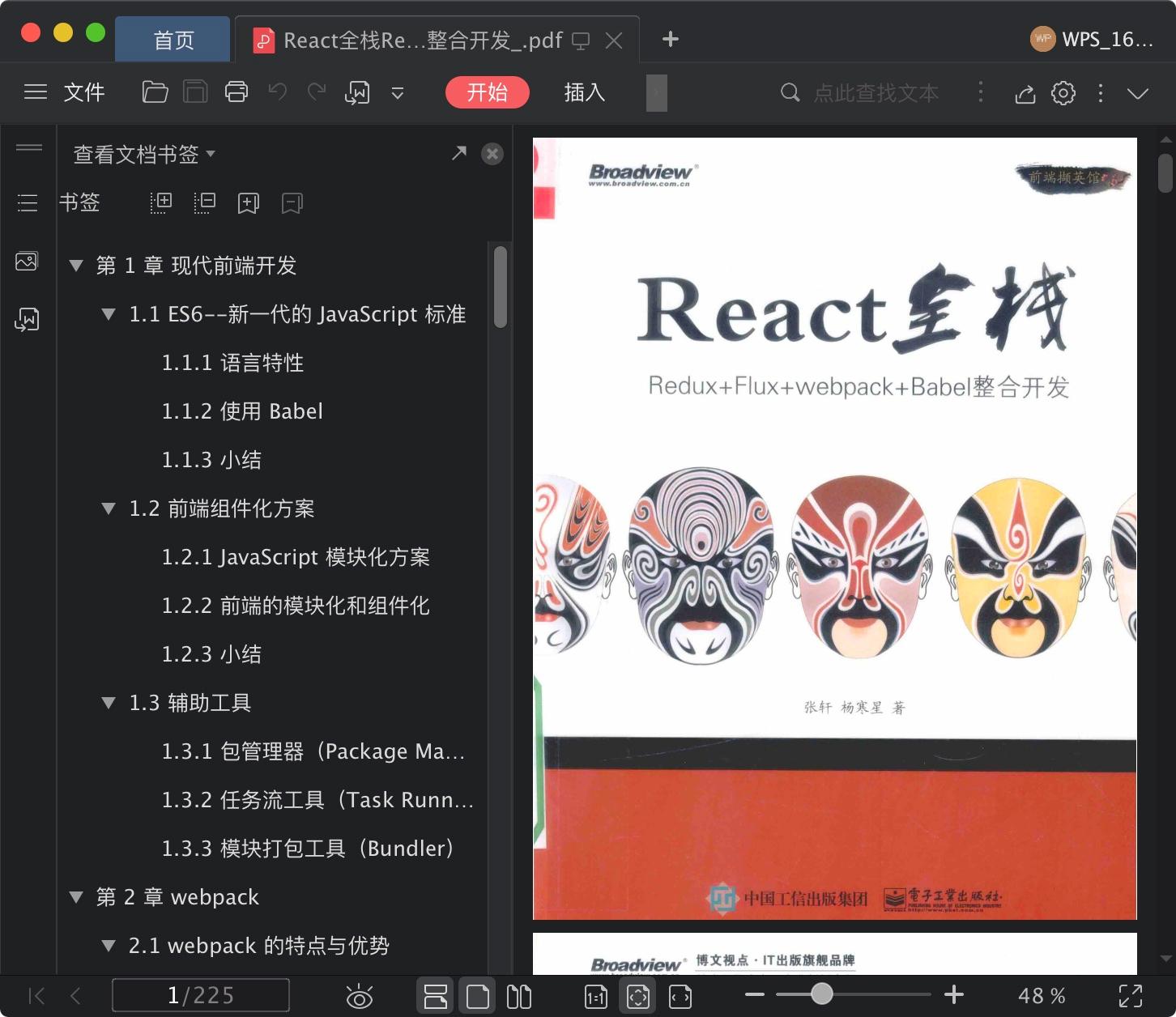Select the React全栈 PDF document tab
Viewport: 1176px width, 1017px height.
click(421, 40)
